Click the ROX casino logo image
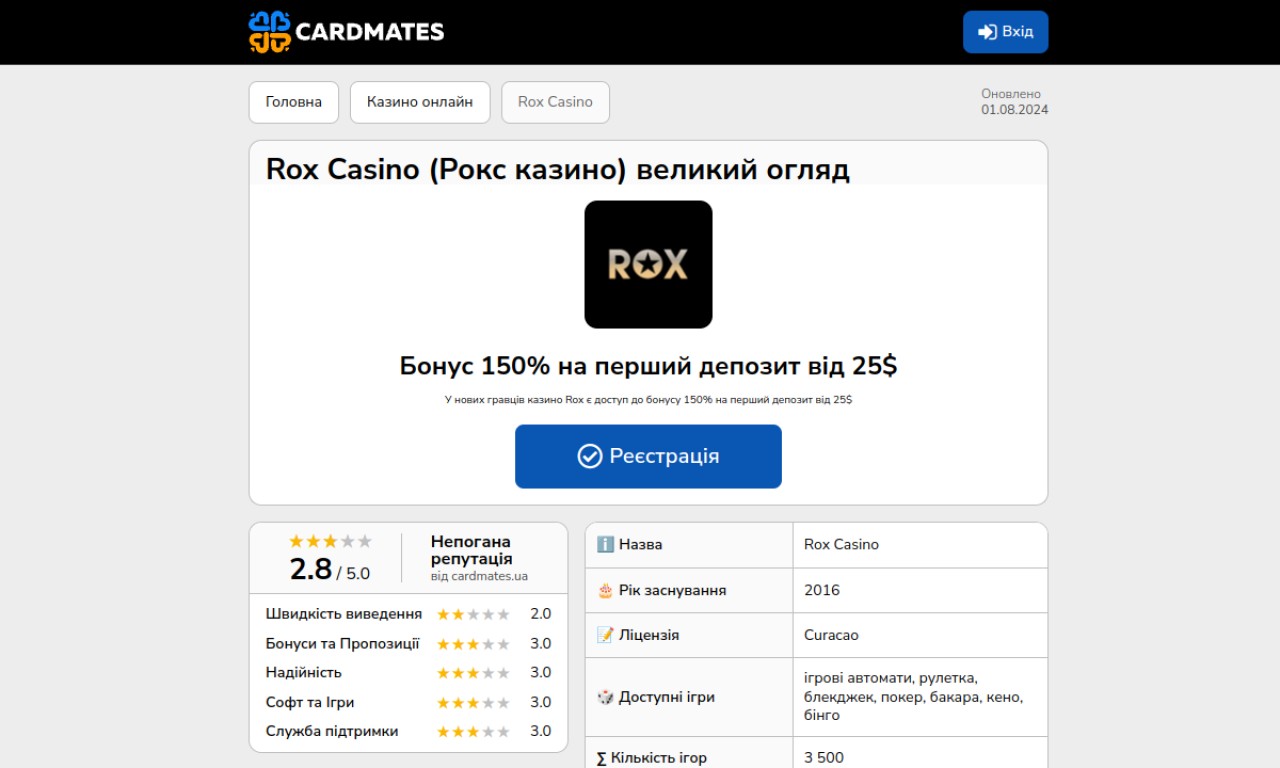1280x768 pixels. pyautogui.click(x=648, y=264)
